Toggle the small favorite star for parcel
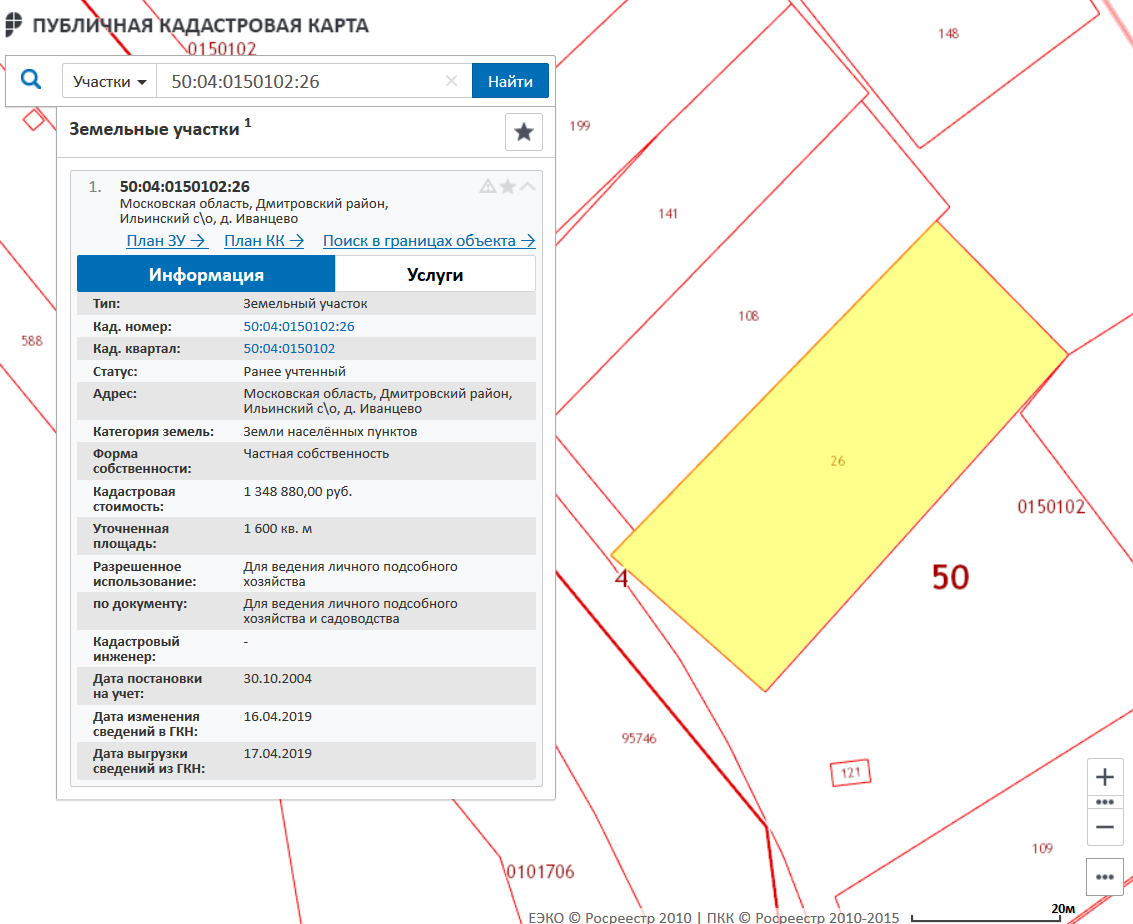Screen dimensions: 1133x924 508,186
